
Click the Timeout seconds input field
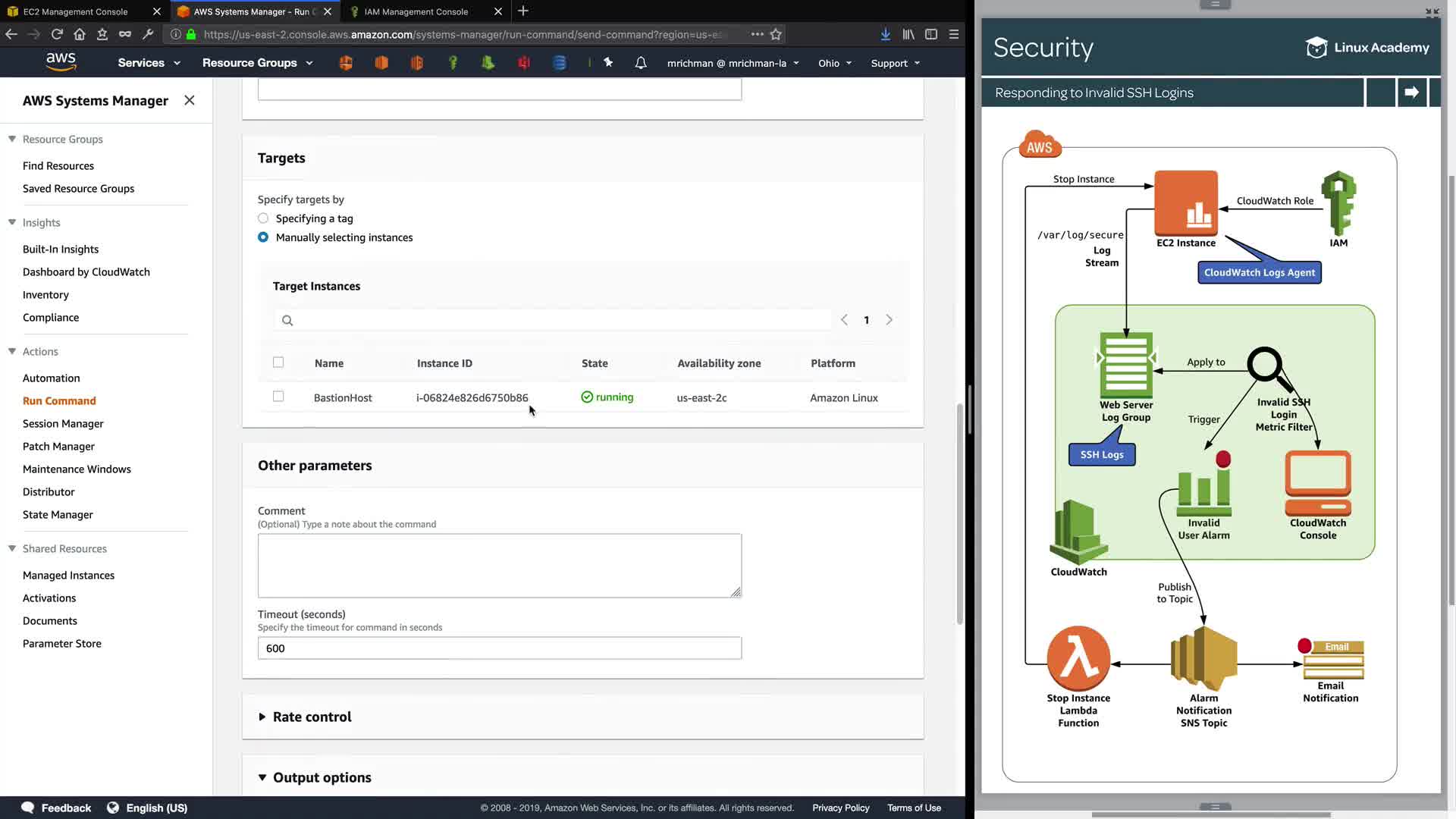tap(499, 648)
